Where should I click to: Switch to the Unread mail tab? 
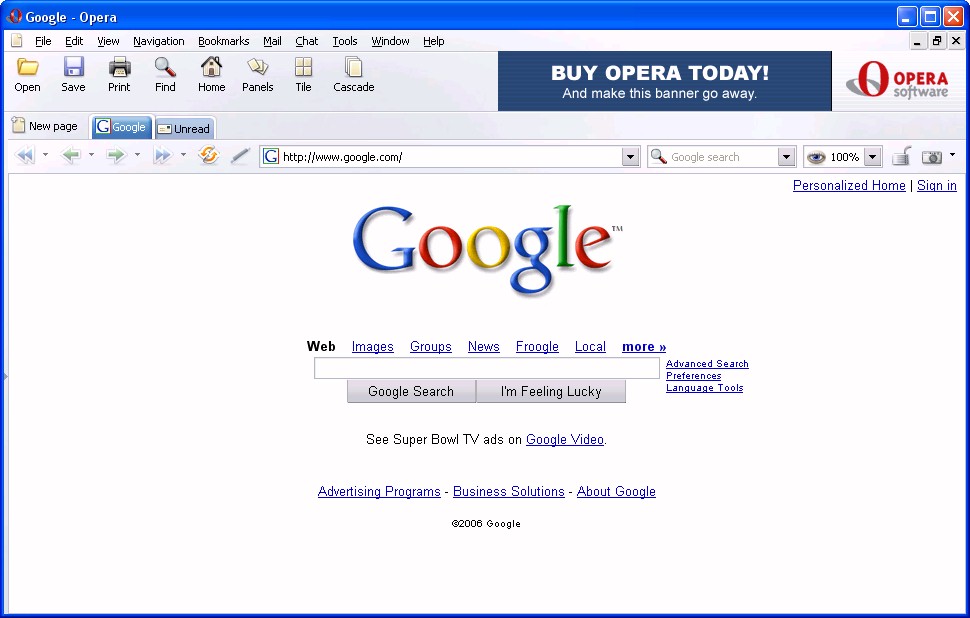coord(184,128)
